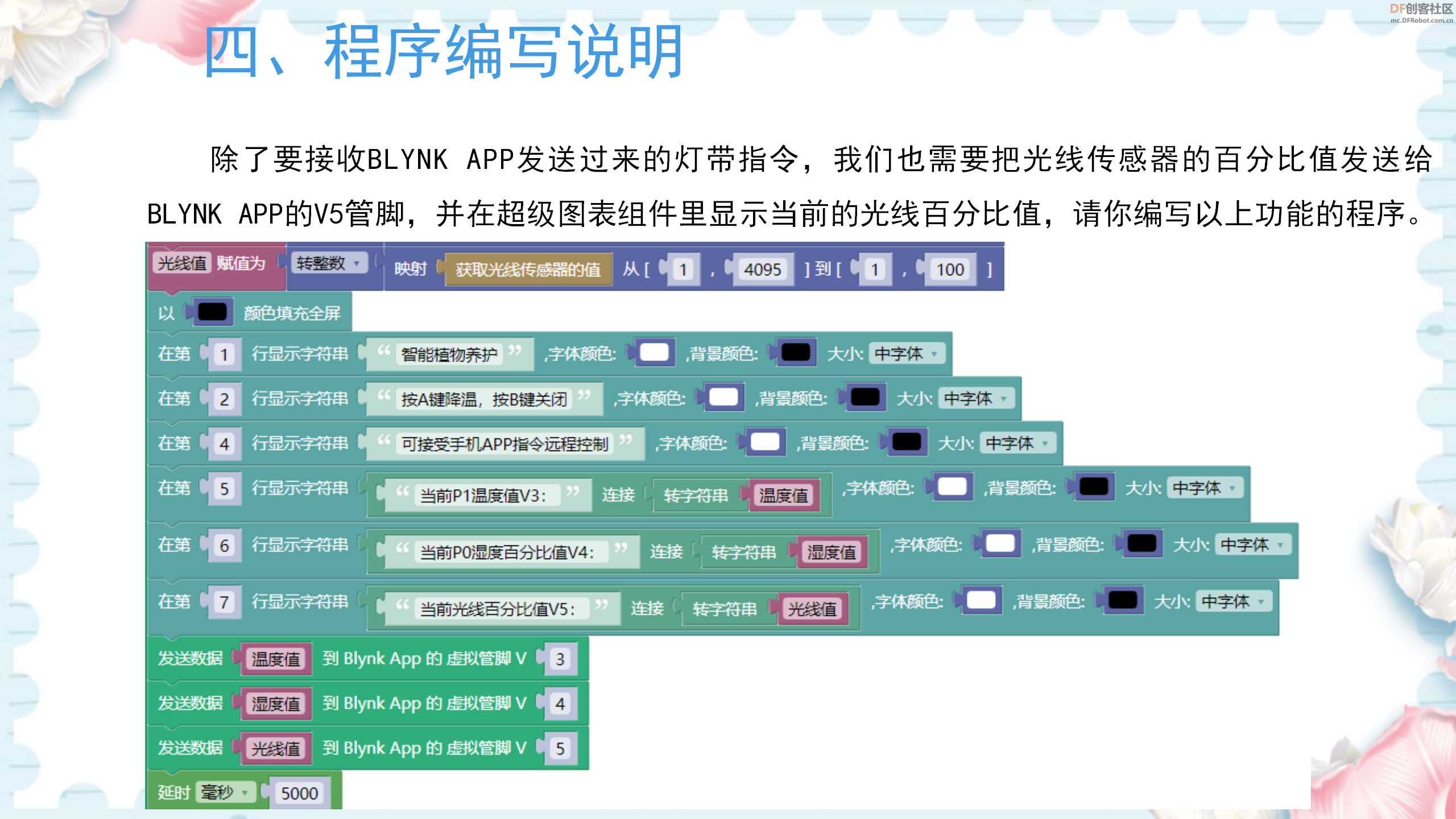
Task: Click row number field 2 in display block
Action: [224, 399]
